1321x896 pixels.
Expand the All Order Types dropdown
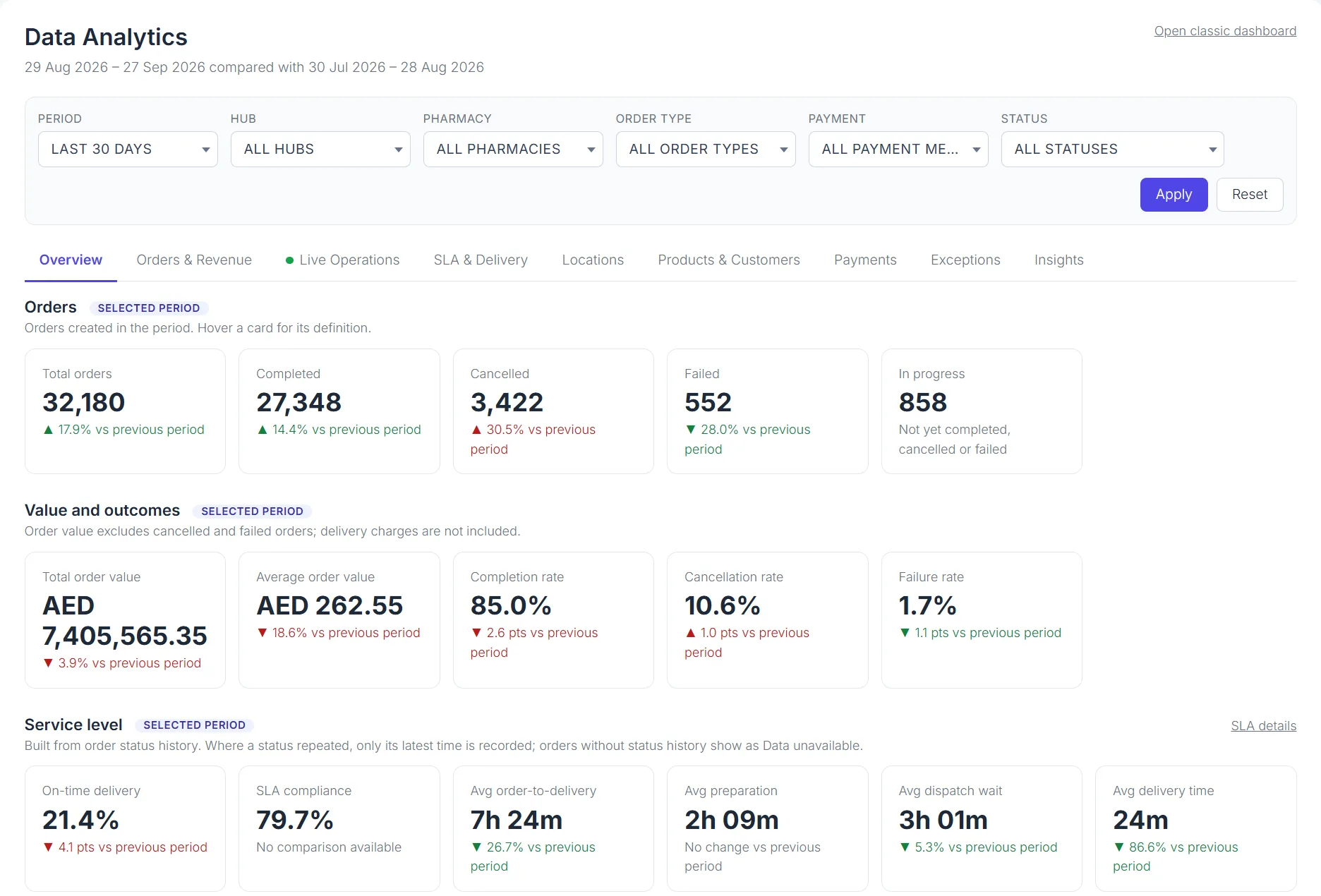(706, 149)
